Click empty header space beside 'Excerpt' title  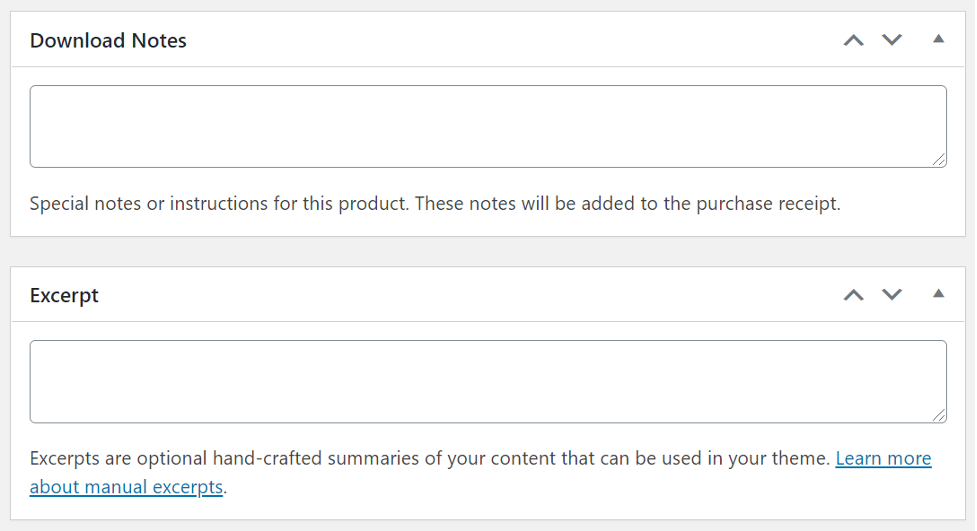click(x=450, y=296)
